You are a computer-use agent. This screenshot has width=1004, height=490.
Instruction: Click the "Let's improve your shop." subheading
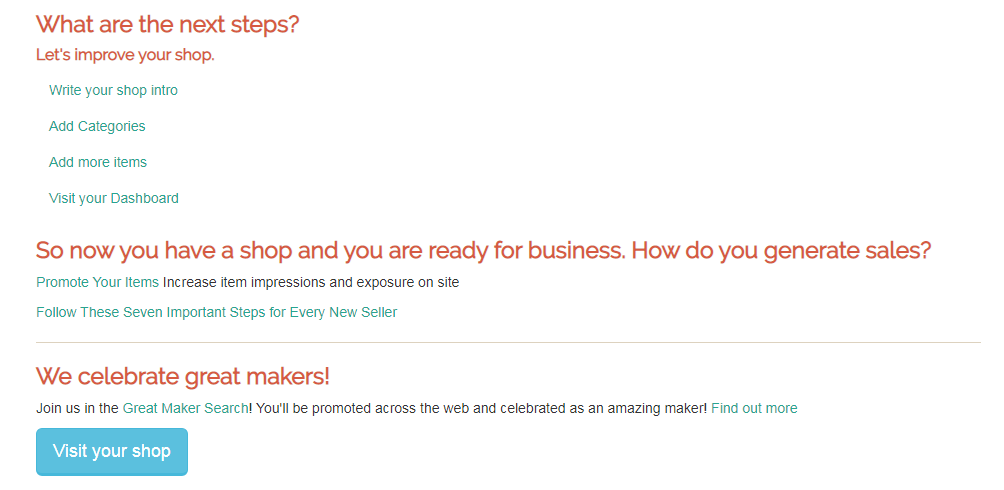click(x=125, y=55)
